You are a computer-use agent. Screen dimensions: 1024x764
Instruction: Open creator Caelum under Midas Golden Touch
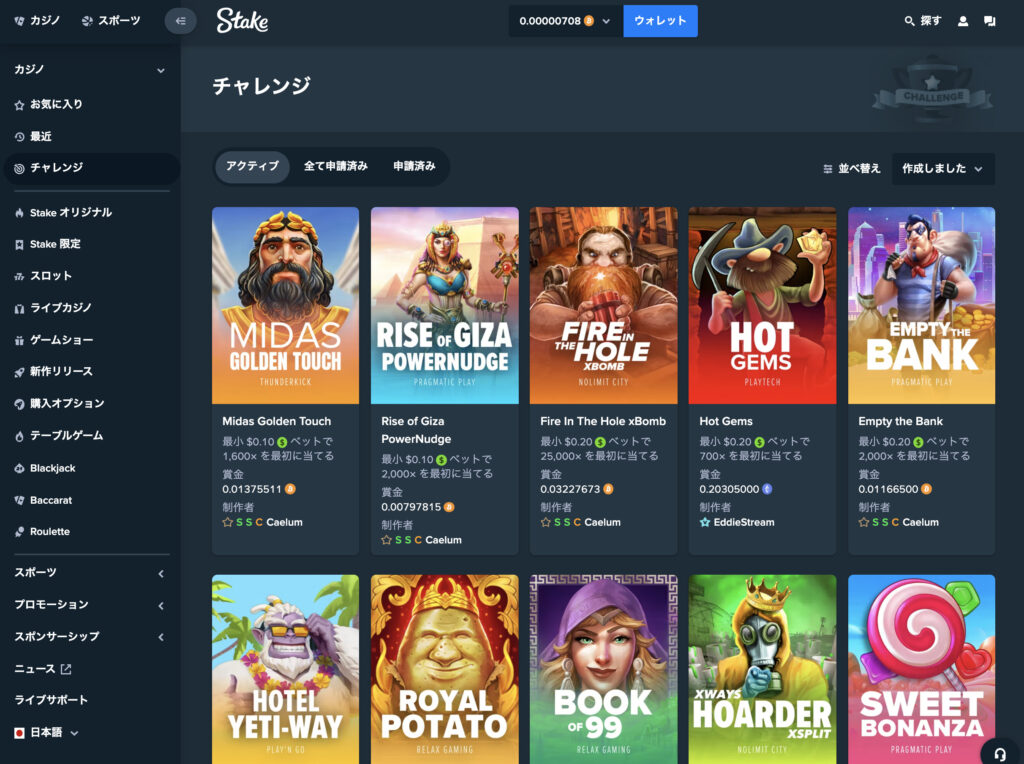click(284, 522)
